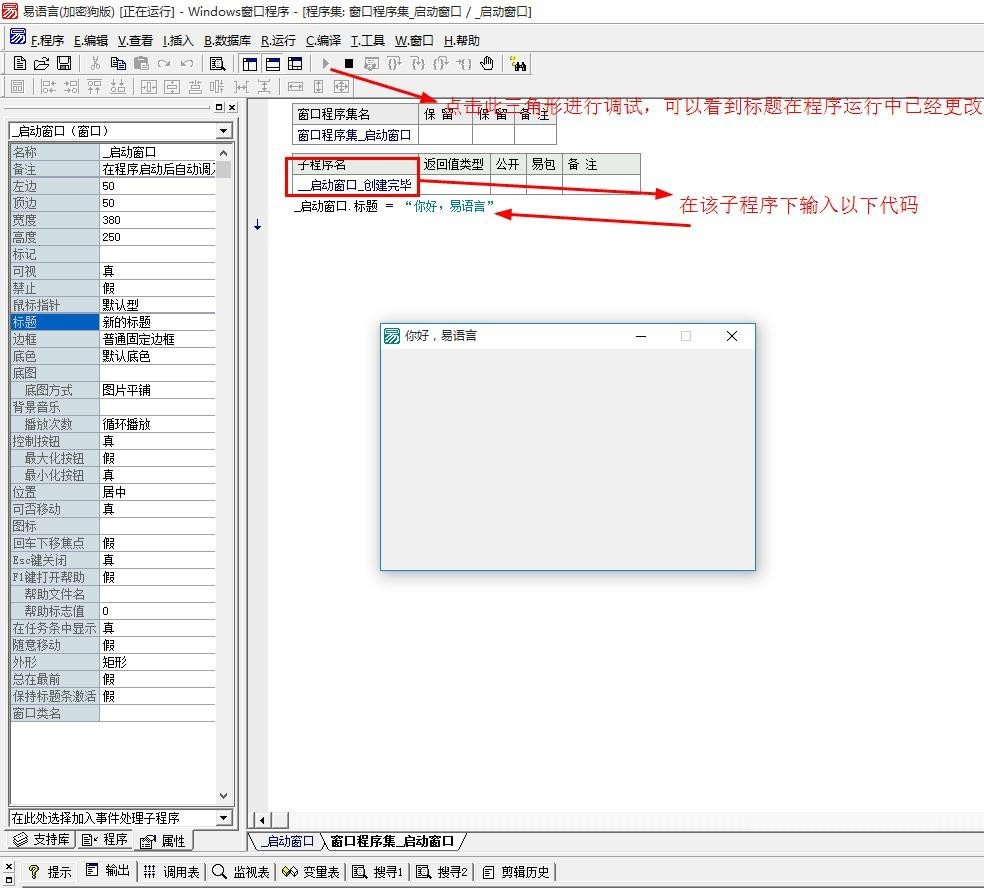Open the T.工具 menu

click(x=368, y=41)
